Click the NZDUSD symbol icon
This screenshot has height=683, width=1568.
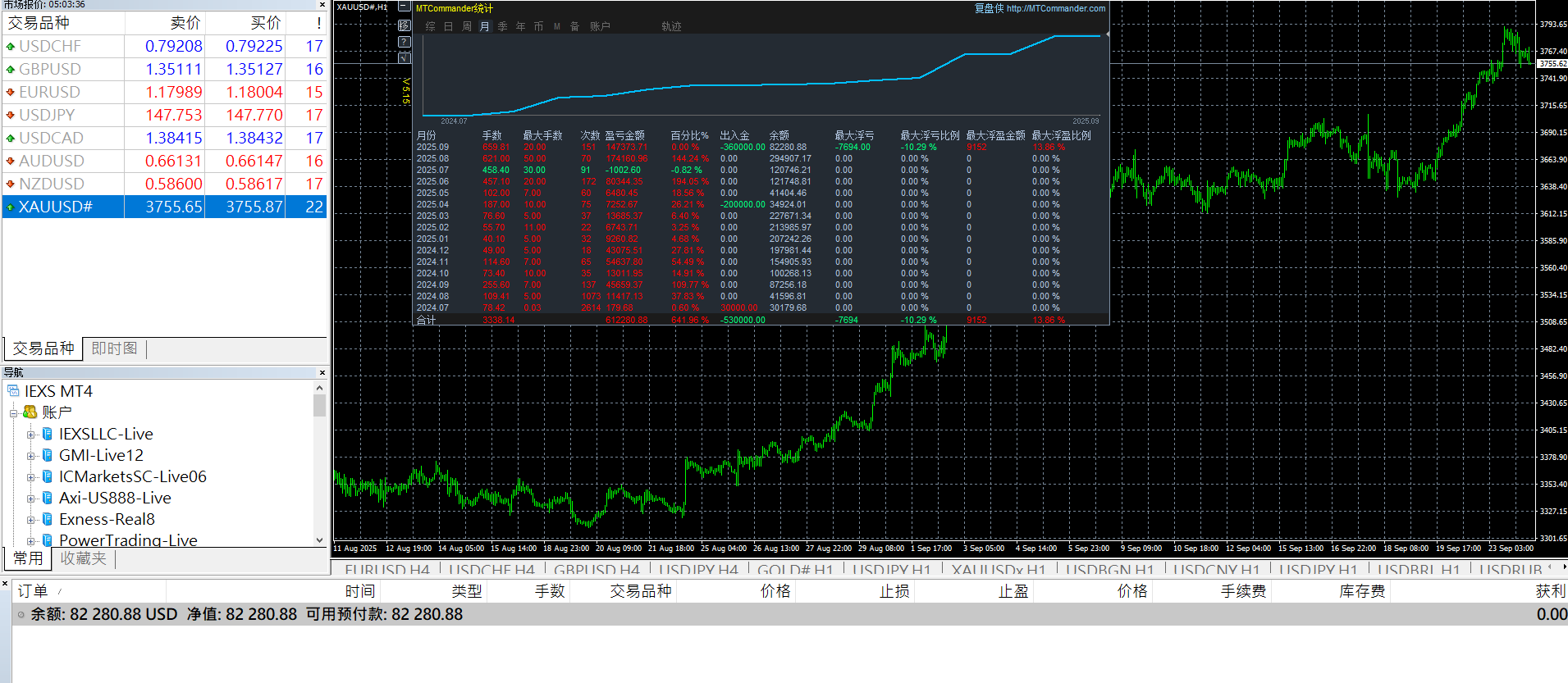coord(11,184)
